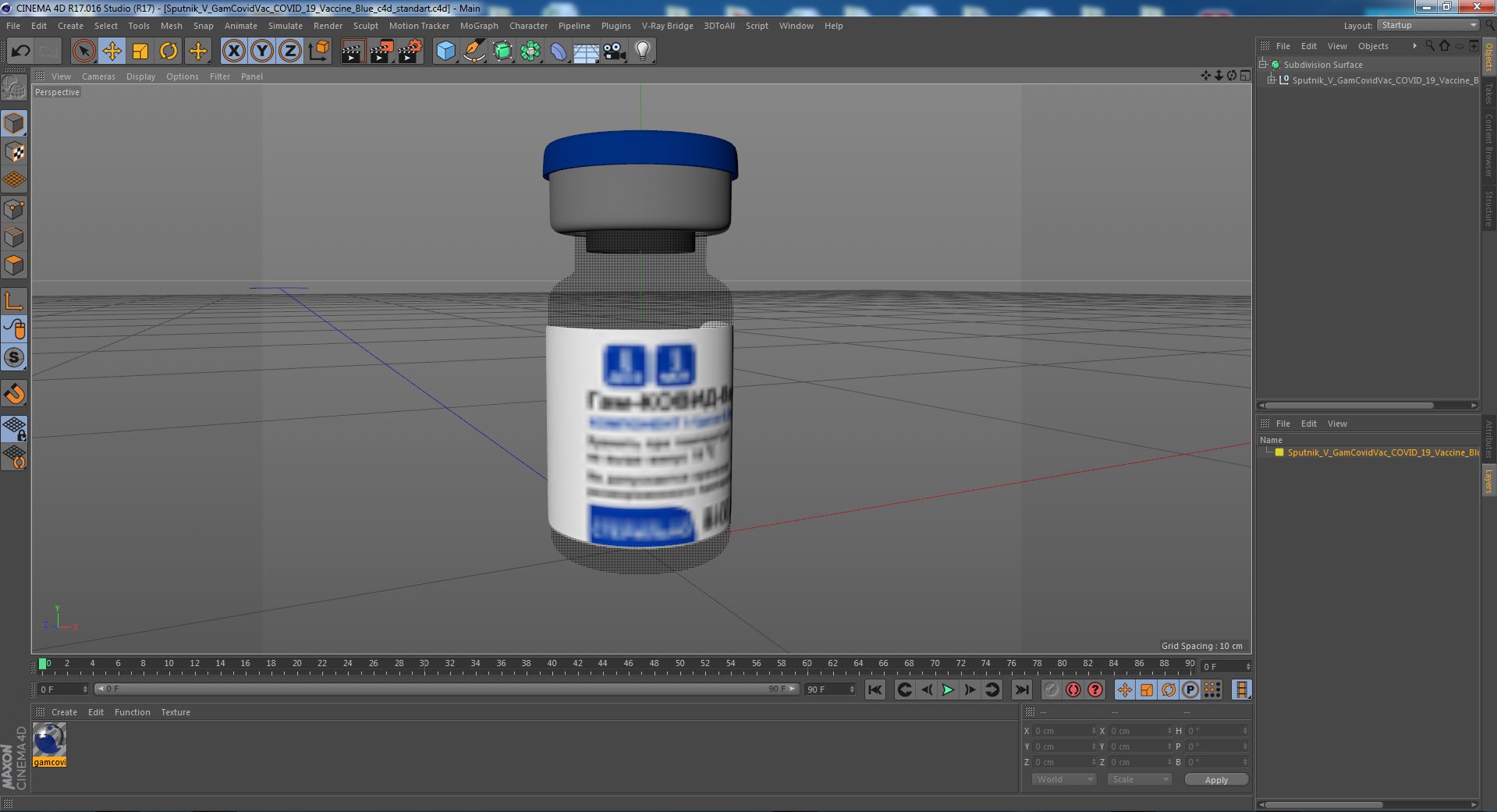Toggle the coordinate system icon
Screen dimensions: 1497x812
pos(318,51)
